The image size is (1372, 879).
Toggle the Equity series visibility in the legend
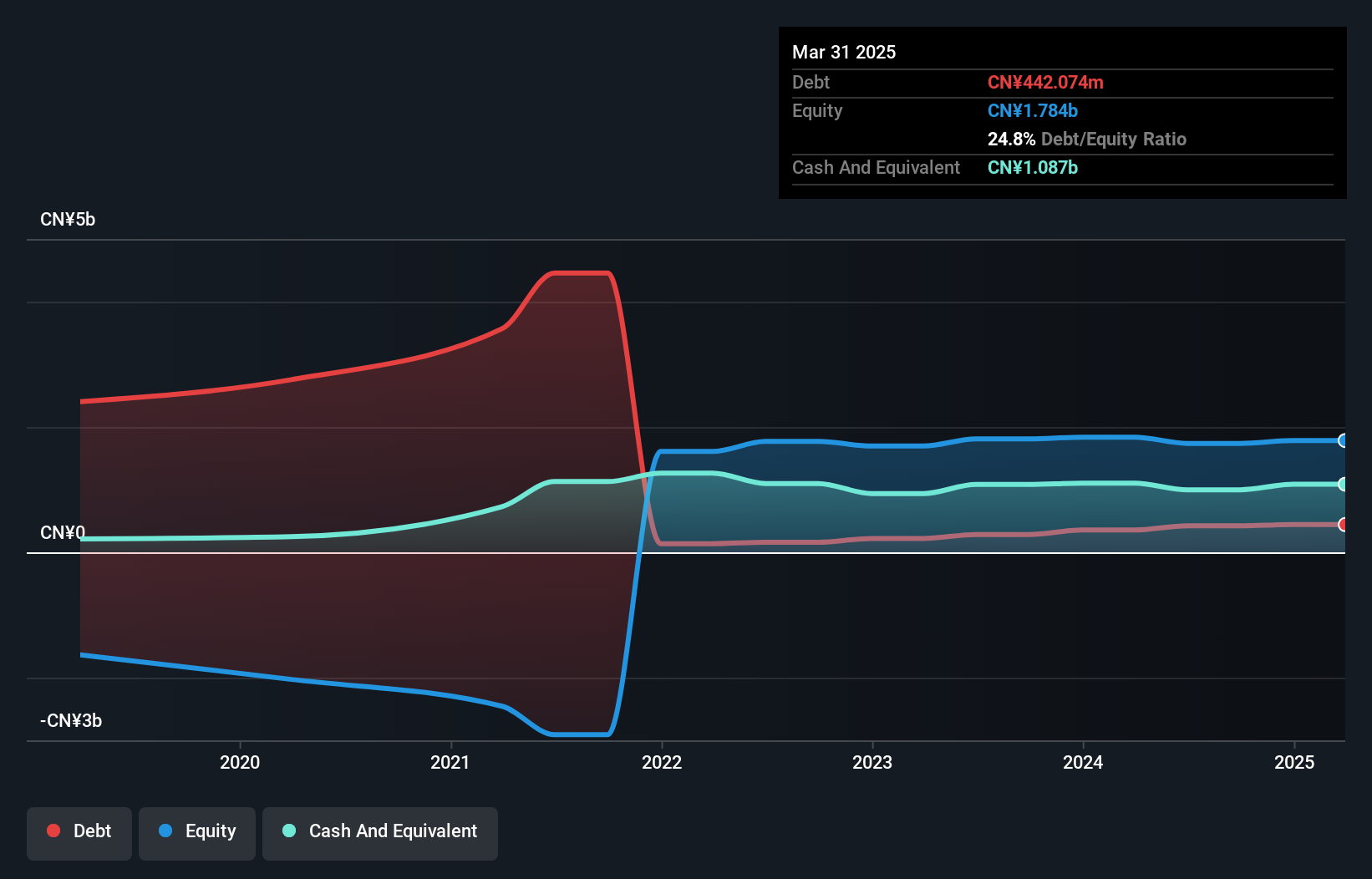(x=196, y=831)
